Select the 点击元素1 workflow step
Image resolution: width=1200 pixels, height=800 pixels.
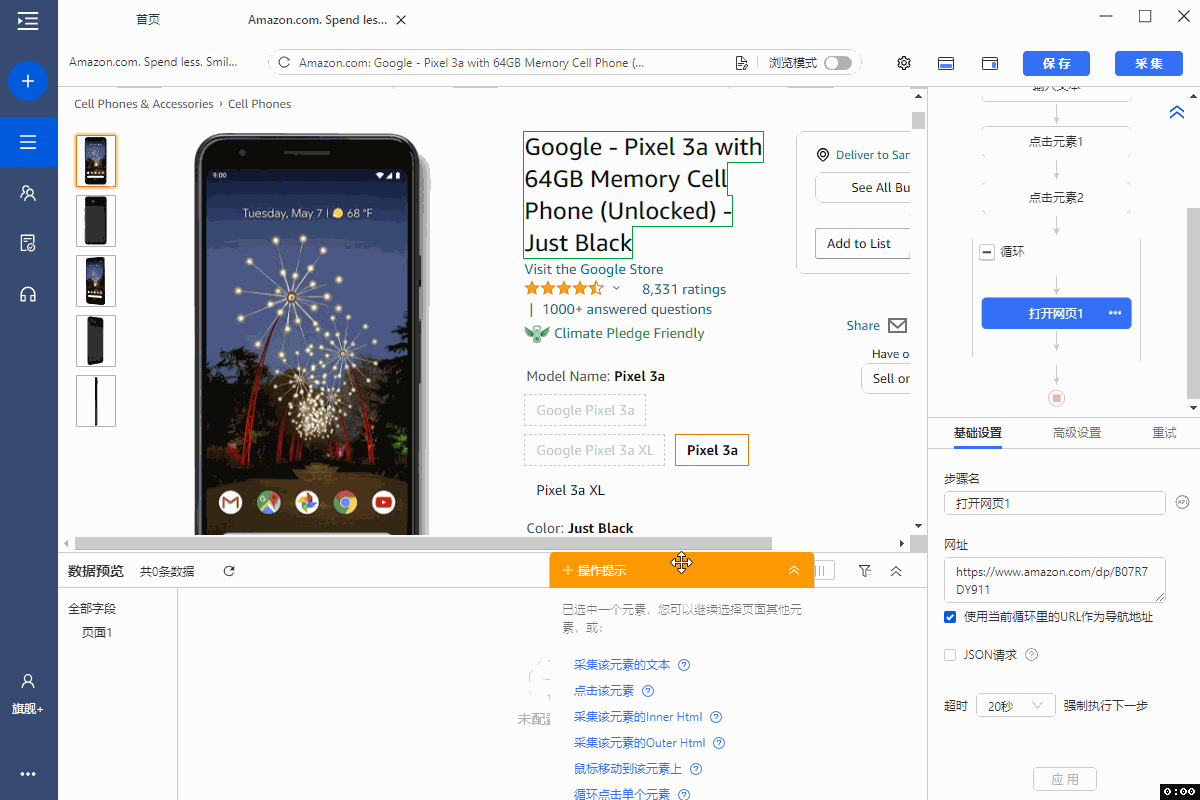pos(1056,142)
